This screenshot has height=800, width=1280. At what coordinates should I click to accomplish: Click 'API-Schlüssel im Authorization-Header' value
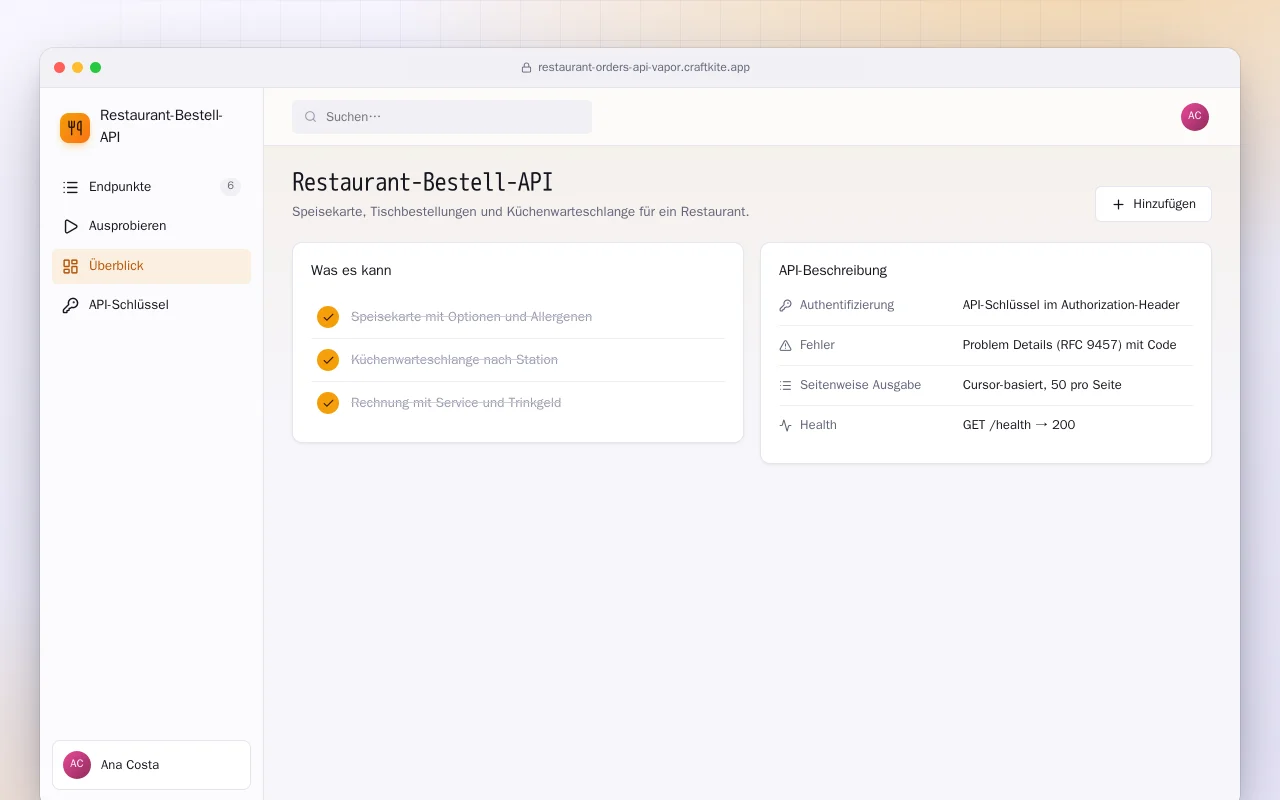pyautogui.click(x=1071, y=305)
